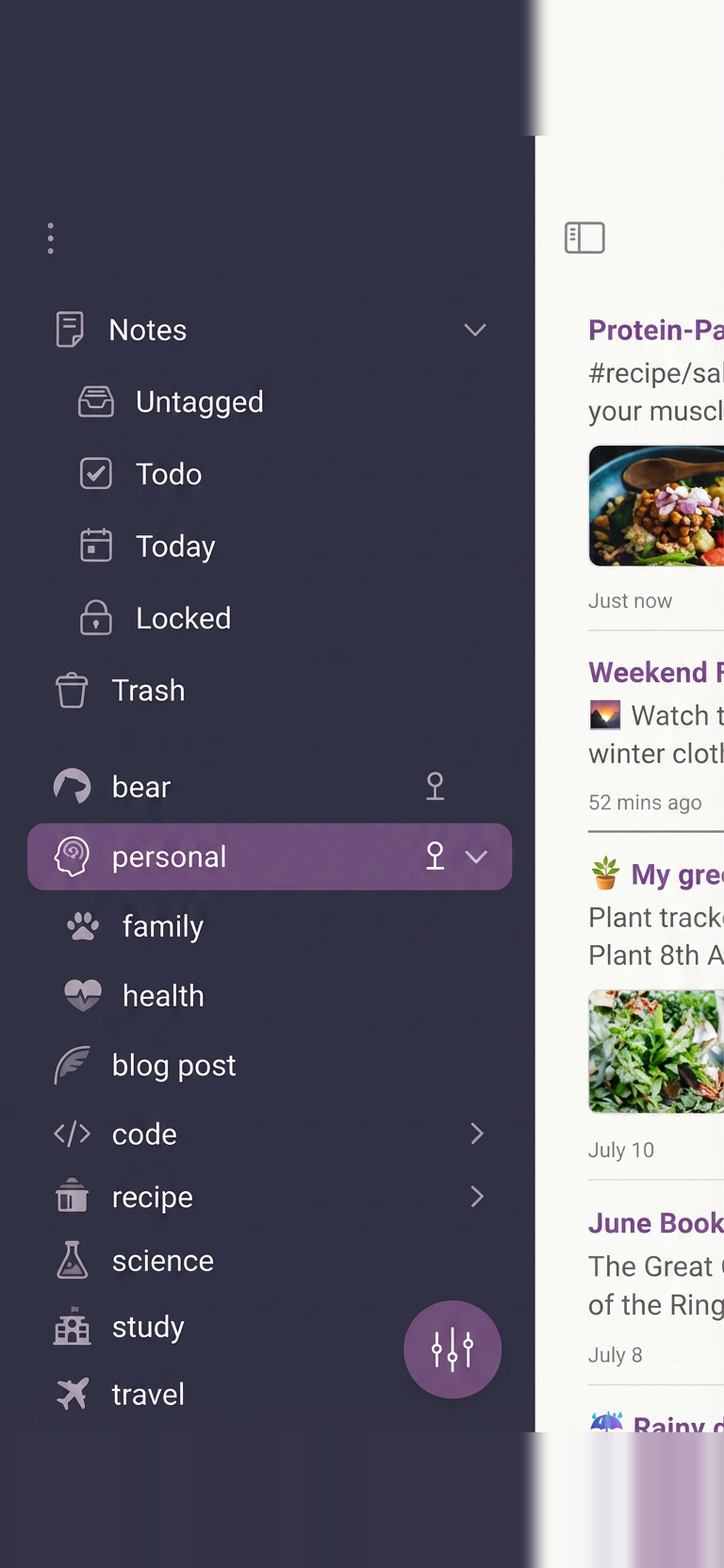Expand the recipe tag chevron

(477, 1197)
